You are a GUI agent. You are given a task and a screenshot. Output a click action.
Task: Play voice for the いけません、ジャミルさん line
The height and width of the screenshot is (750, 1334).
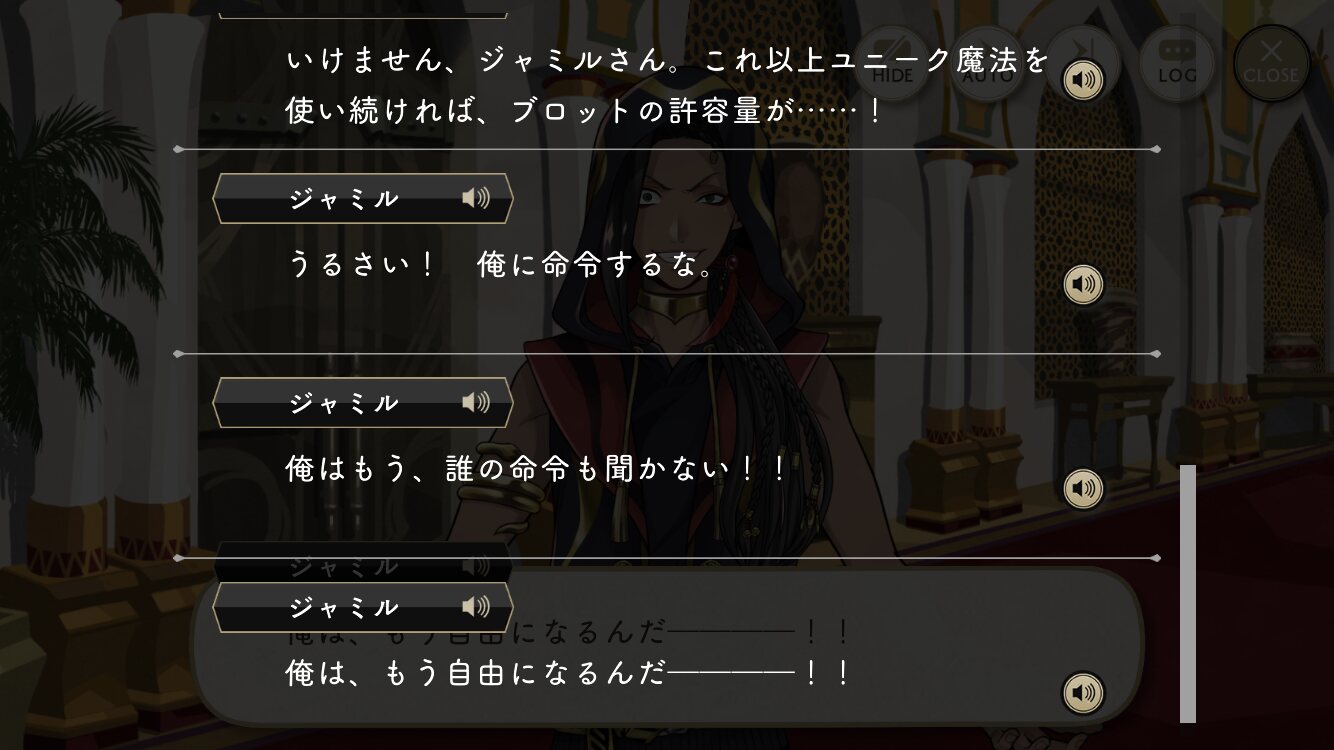tap(1083, 80)
